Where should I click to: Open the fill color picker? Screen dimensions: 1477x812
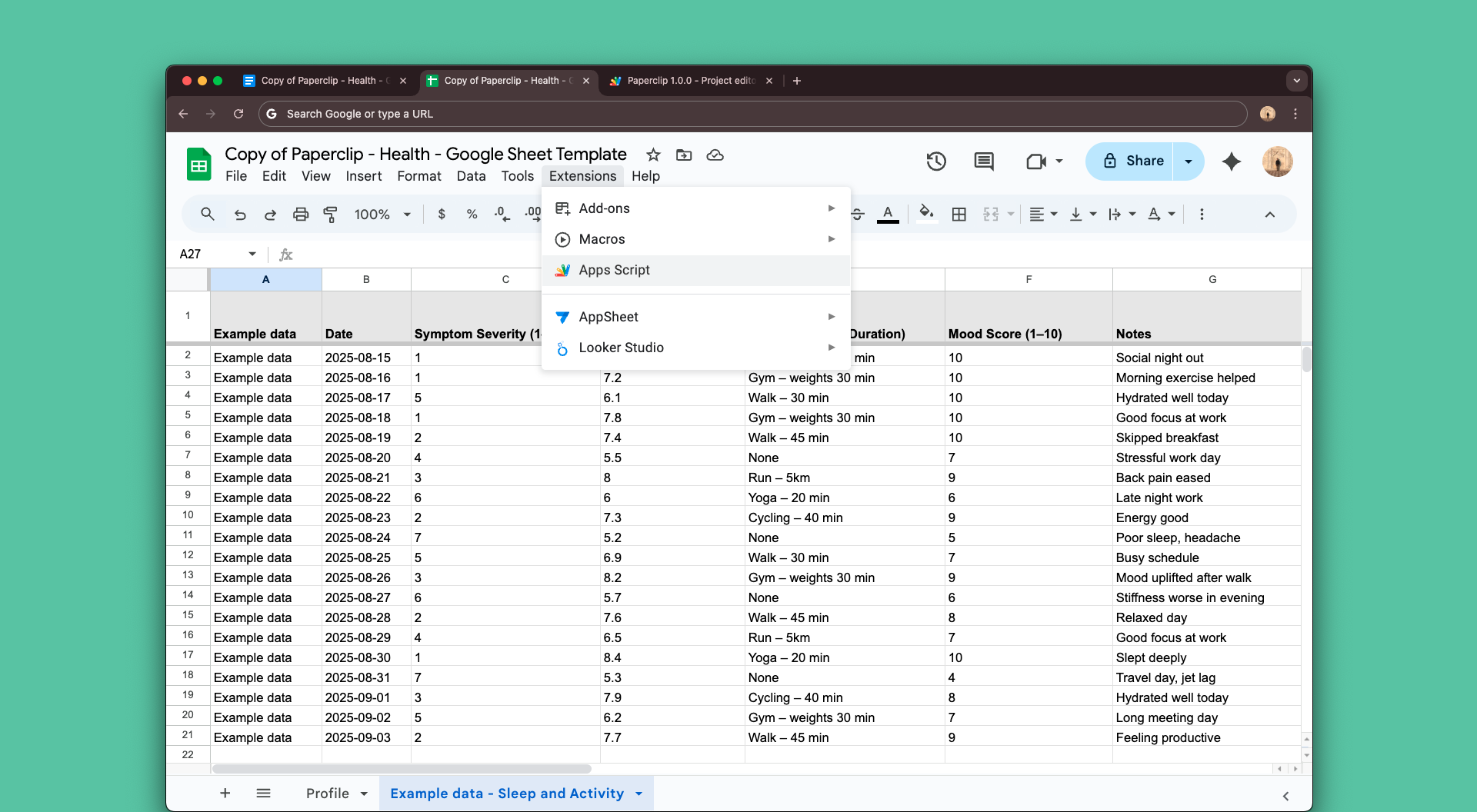point(926,214)
